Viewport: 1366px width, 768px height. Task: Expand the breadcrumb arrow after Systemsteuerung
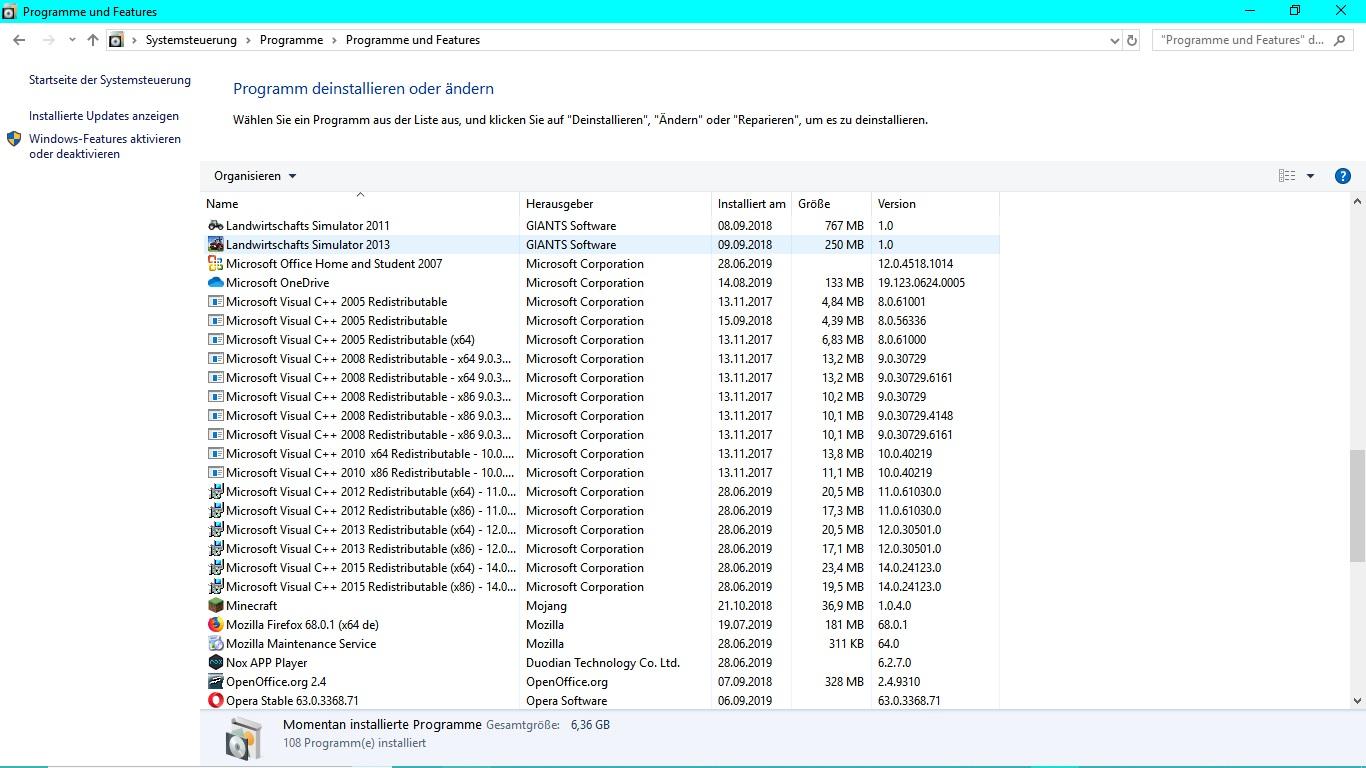(x=248, y=40)
